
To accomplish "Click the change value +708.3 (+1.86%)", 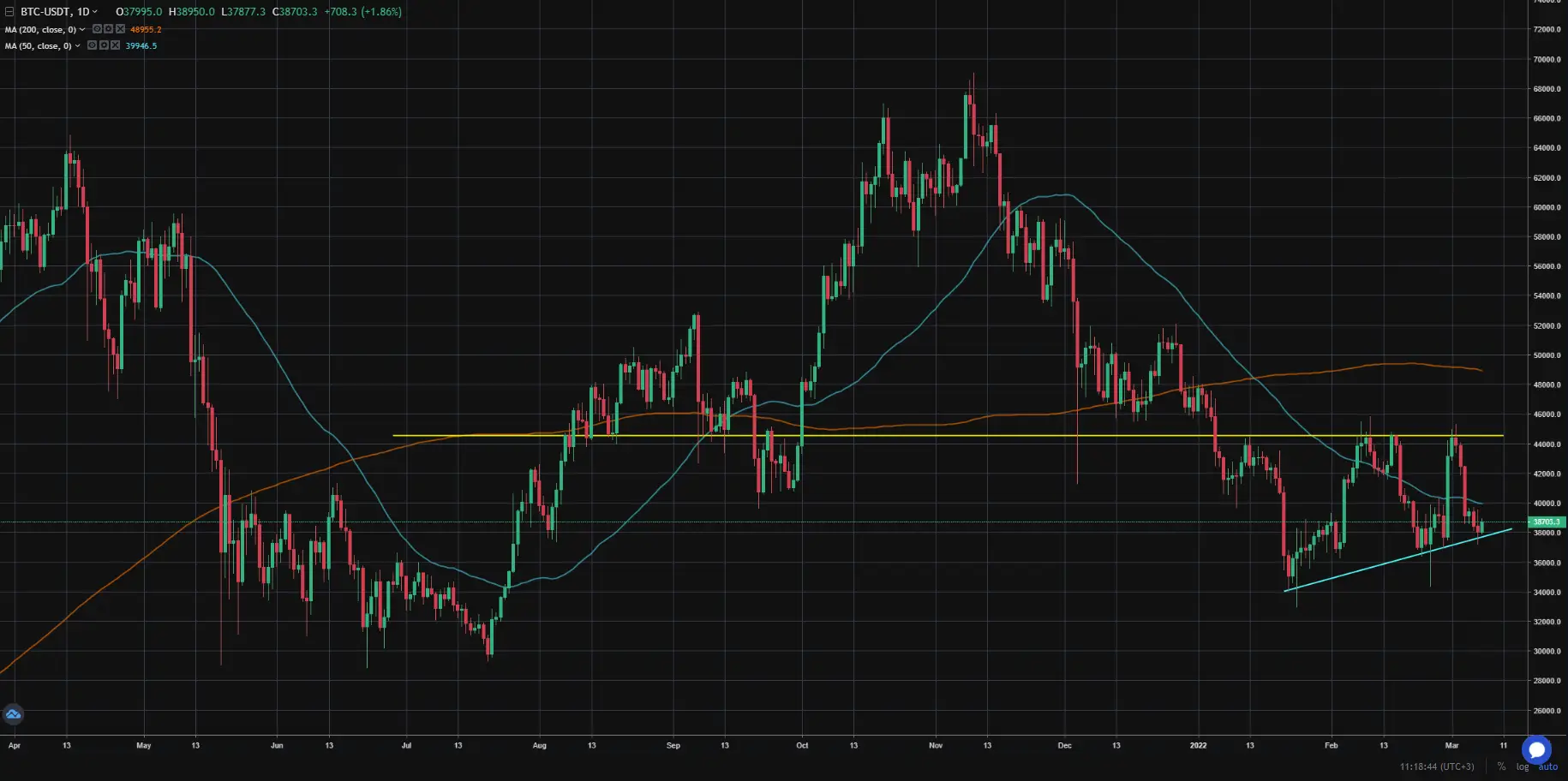I will tap(363, 12).
